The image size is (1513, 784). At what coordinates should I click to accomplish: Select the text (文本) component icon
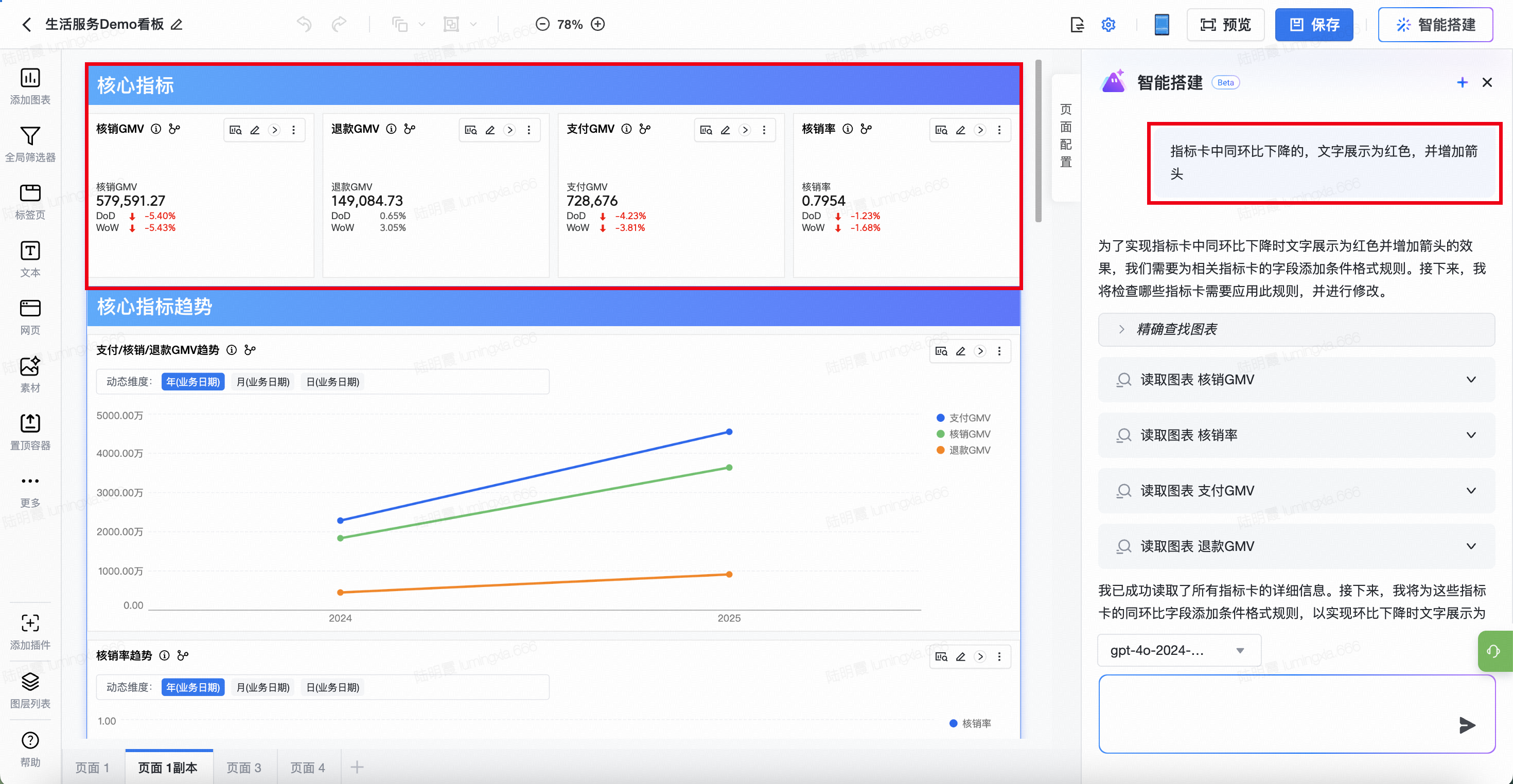point(30,252)
